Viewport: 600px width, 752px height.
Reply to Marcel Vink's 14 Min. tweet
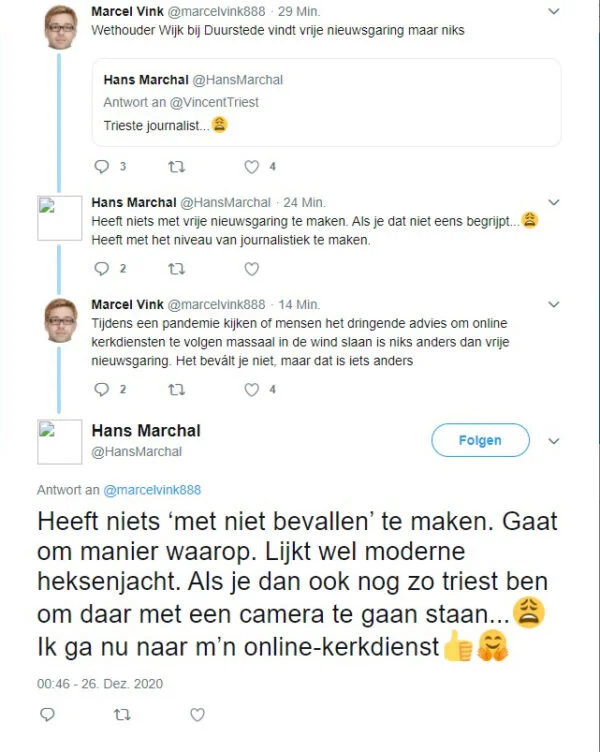[x=102, y=390]
